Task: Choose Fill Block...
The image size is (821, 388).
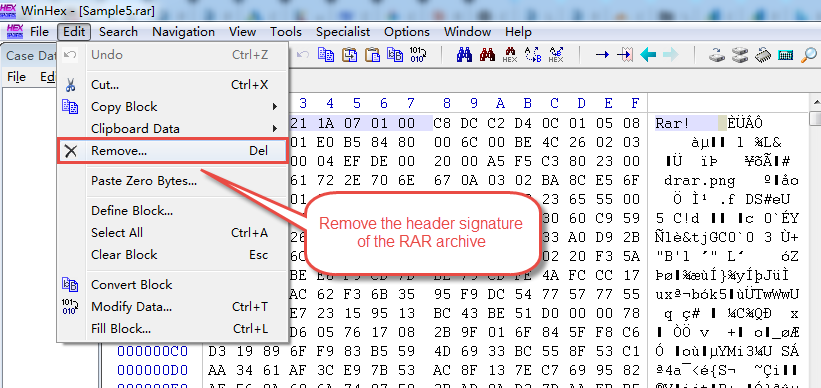Action: click(x=172, y=329)
